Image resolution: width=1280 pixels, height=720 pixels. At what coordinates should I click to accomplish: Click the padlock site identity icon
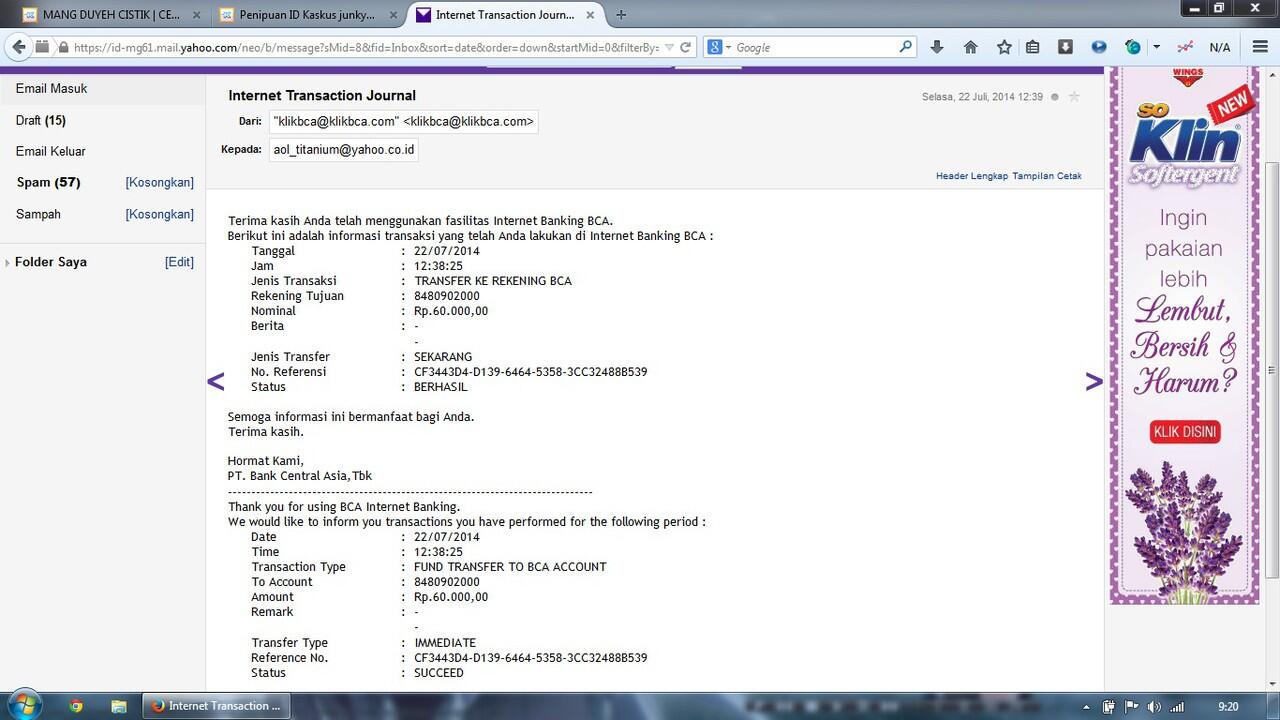(x=64, y=47)
